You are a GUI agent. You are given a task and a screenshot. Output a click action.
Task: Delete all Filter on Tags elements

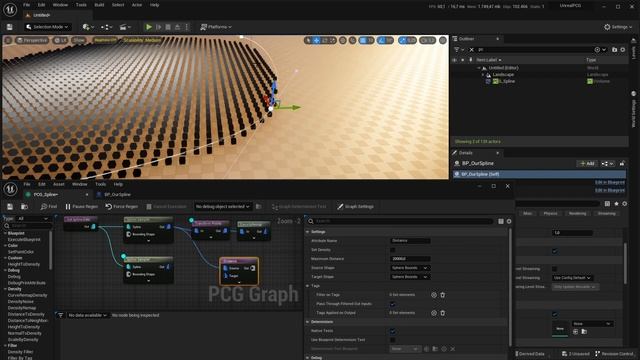coord(443,295)
